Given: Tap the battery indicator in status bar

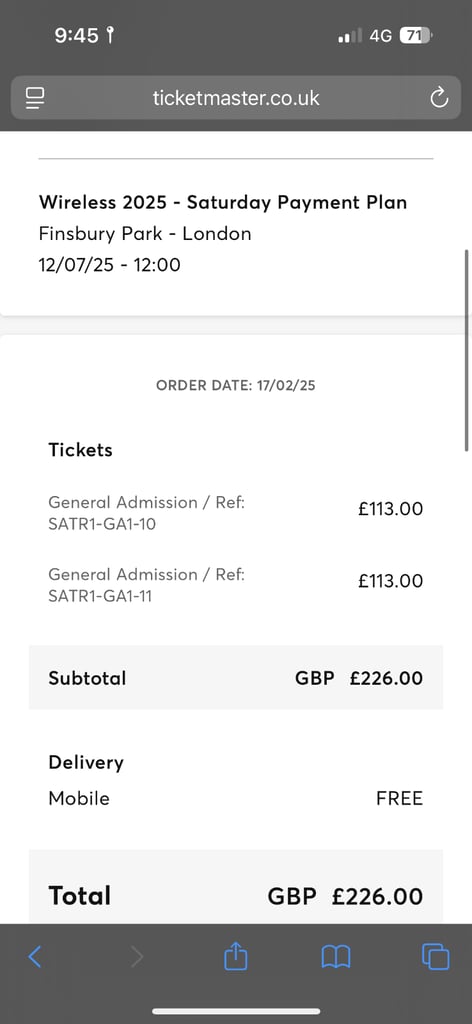Looking at the screenshot, I should 417,36.
